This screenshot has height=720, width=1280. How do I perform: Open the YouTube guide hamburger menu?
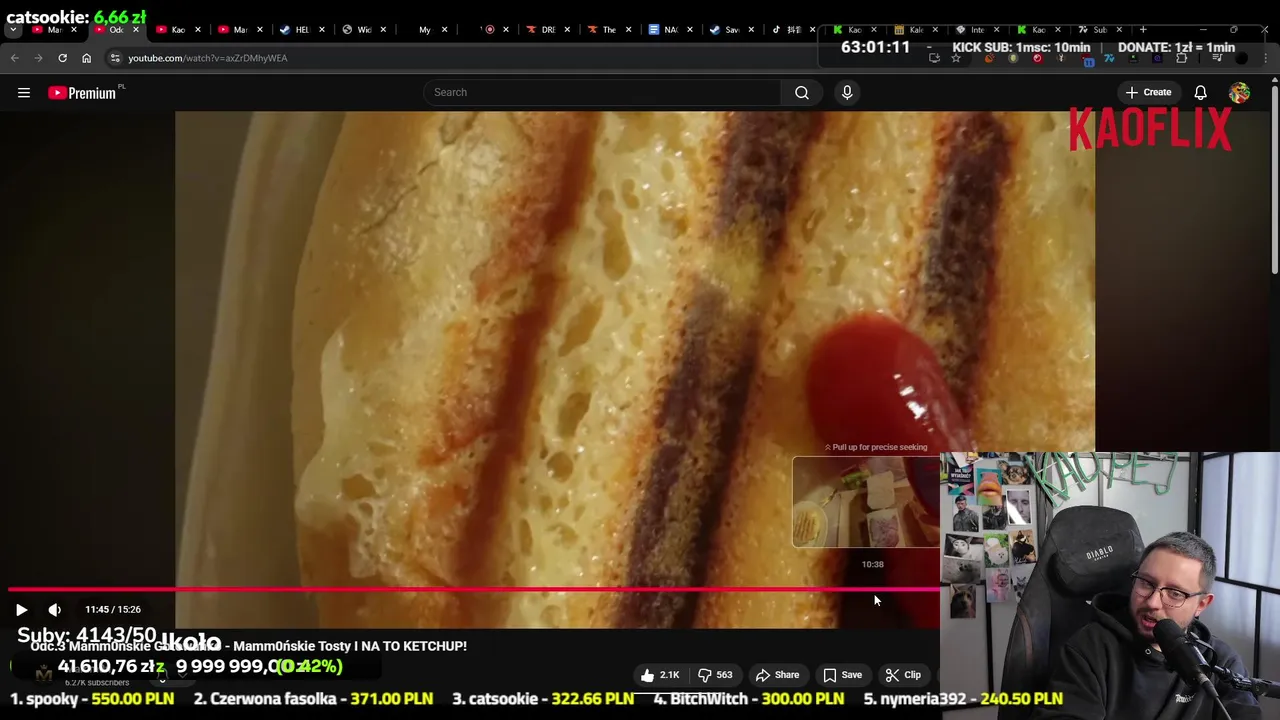[24, 93]
